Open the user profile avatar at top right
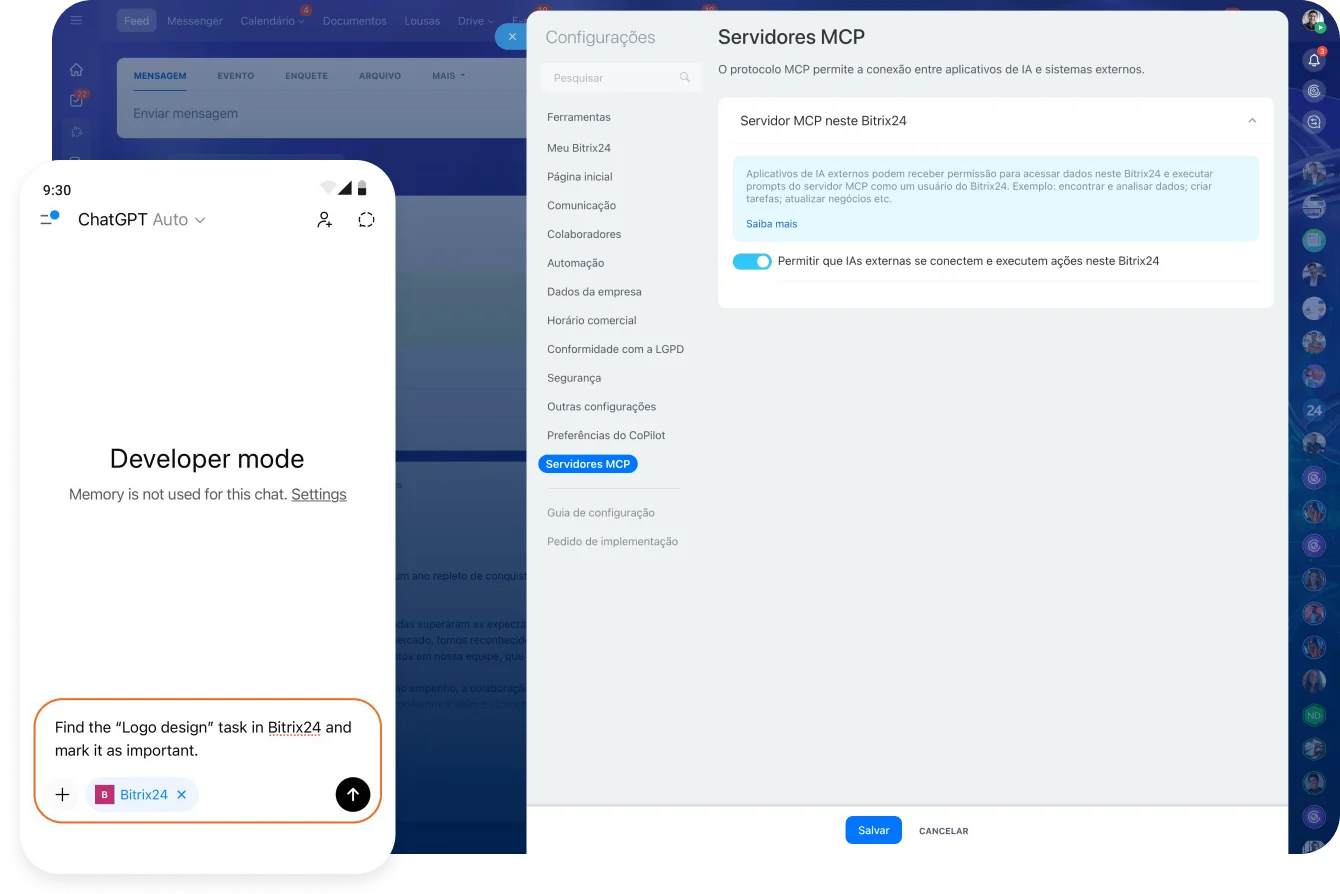The width and height of the screenshot is (1340, 894). tap(1313, 20)
